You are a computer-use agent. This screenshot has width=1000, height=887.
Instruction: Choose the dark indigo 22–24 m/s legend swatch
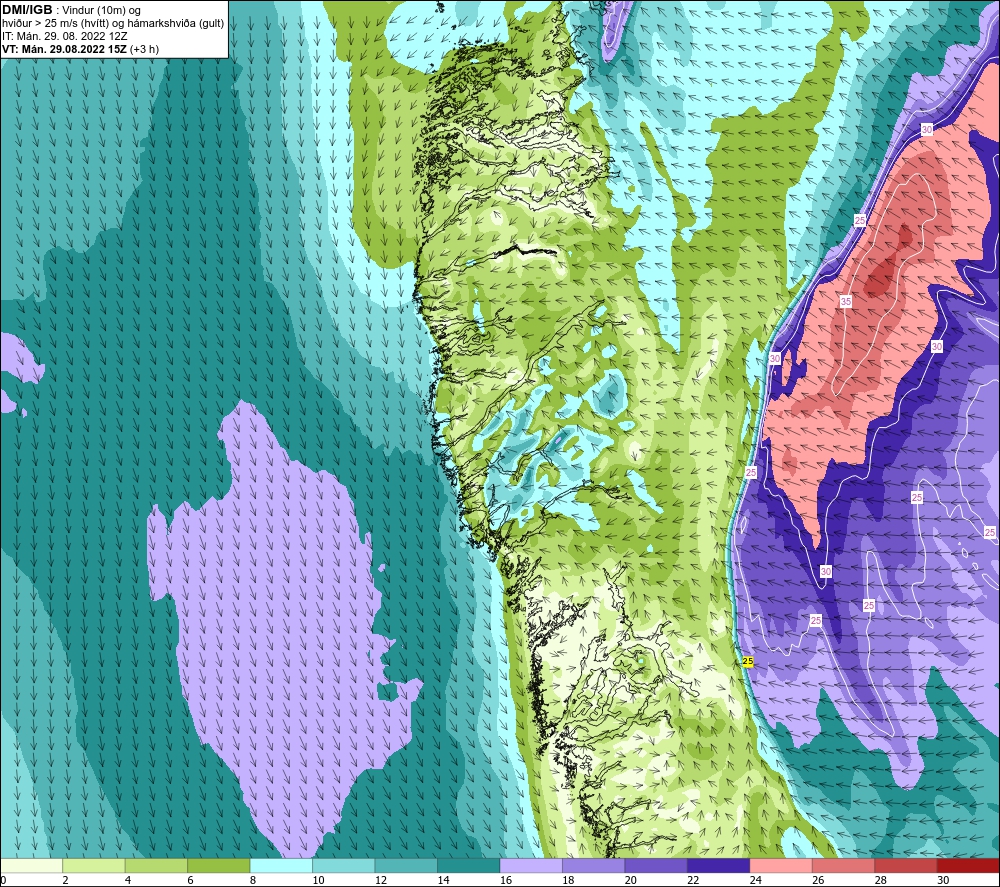coord(719,866)
